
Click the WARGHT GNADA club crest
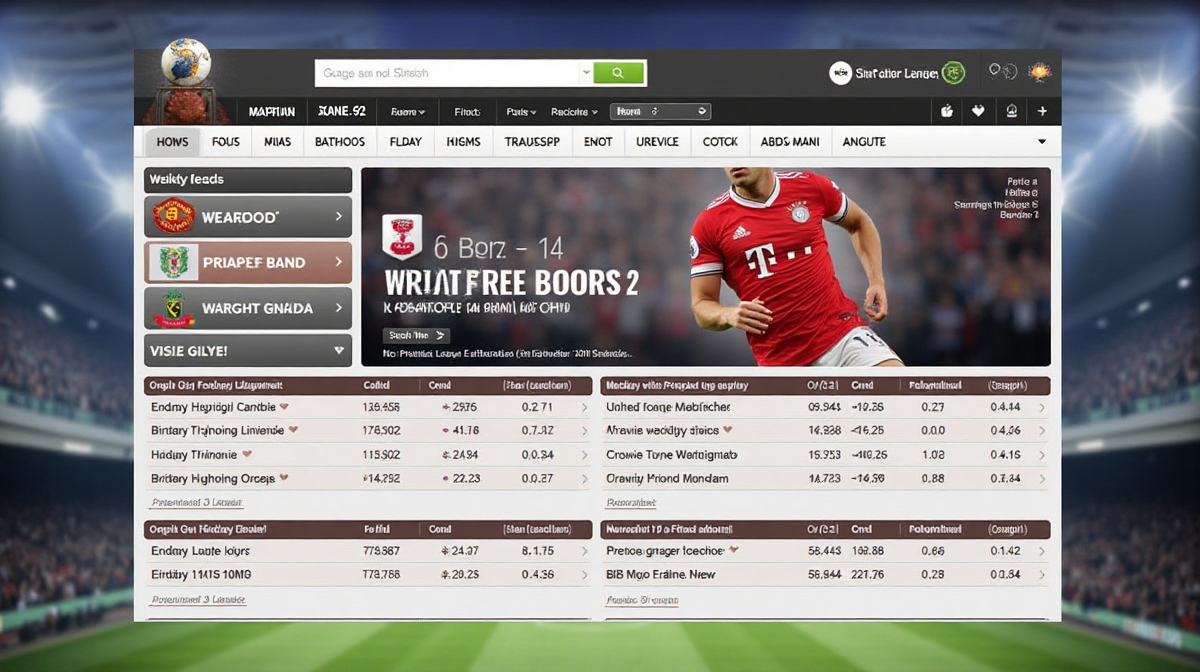(x=173, y=308)
